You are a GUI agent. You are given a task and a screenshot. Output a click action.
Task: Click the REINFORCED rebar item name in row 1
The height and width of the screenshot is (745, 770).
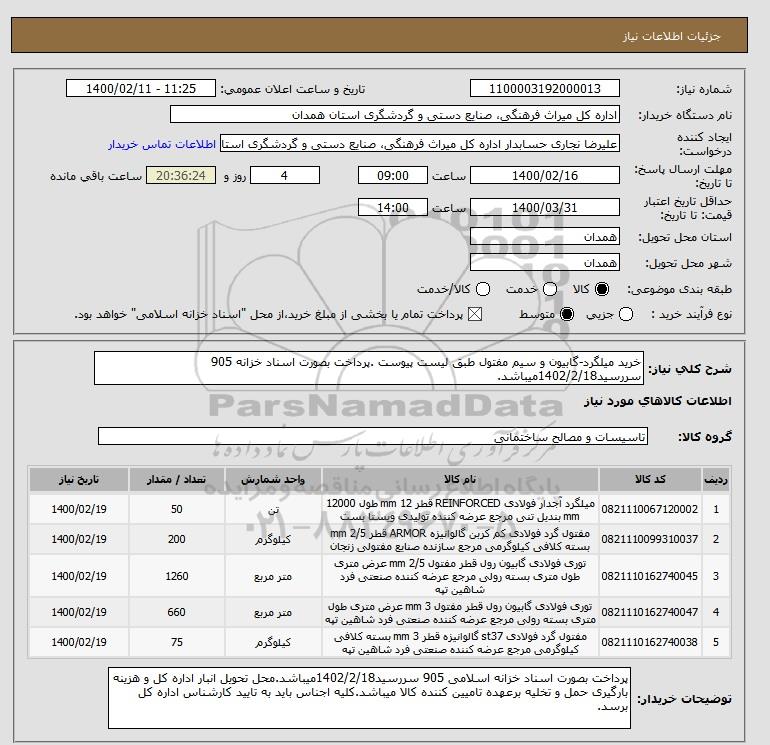(460, 510)
